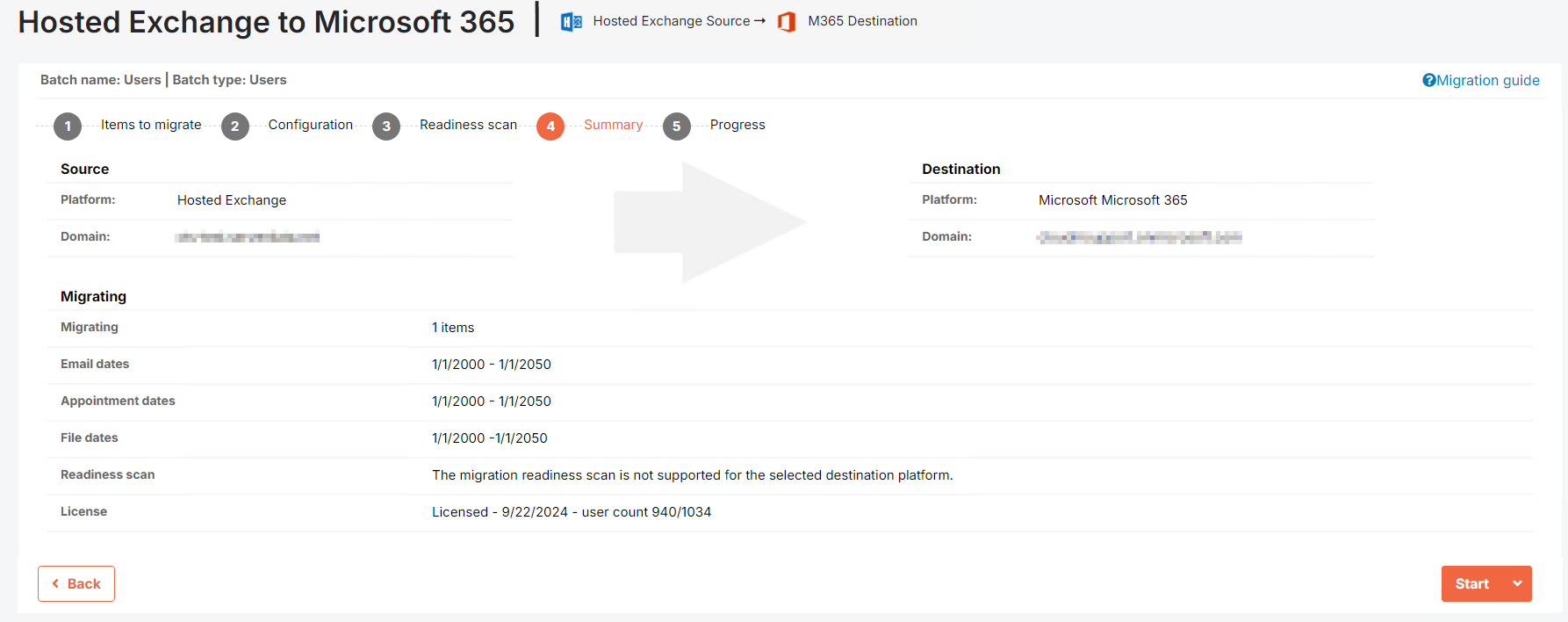This screenshot has width=1568, height=622.
Task: Select step 2 circle for Configuration
Action: click(x=234, y=126)
